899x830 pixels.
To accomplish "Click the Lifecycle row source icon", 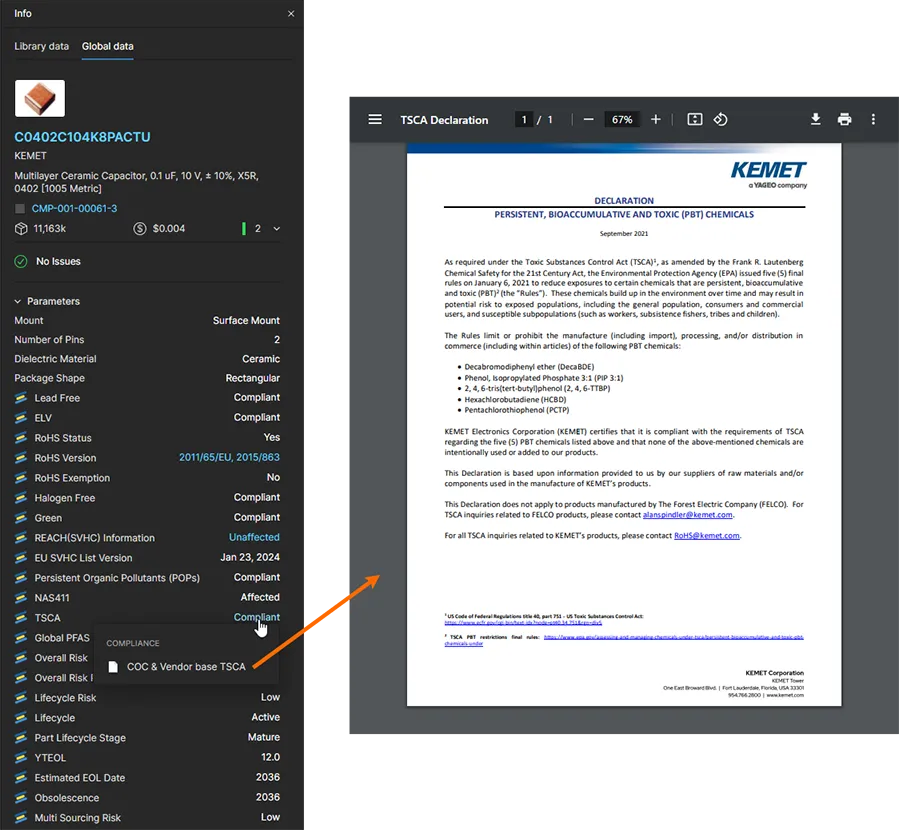I will (21, 718).
